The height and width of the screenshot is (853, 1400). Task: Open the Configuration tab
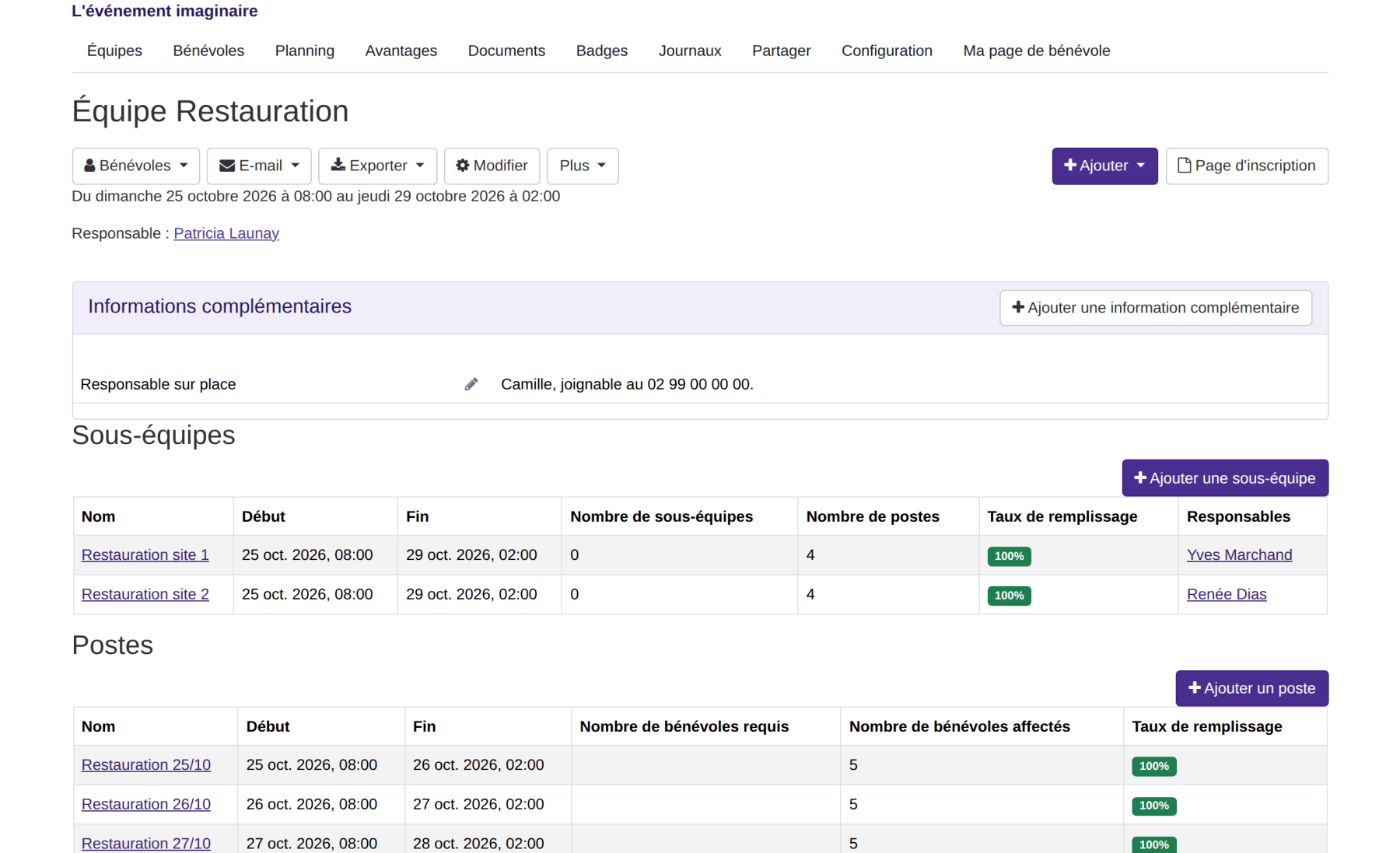pos(887,51)
